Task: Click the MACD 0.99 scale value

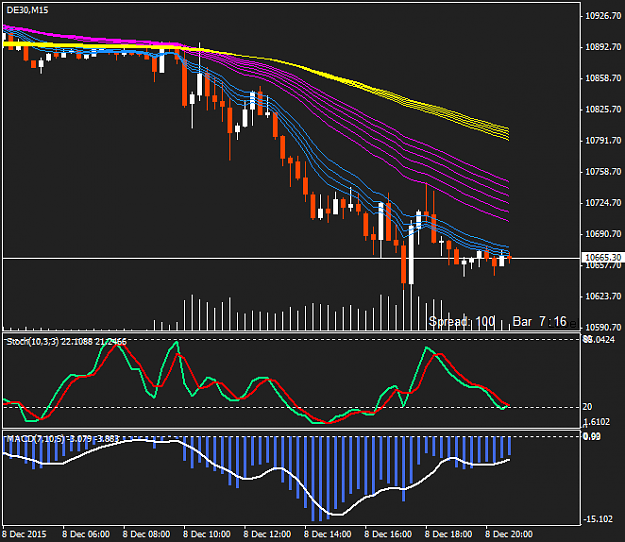Action: (592, 437)
